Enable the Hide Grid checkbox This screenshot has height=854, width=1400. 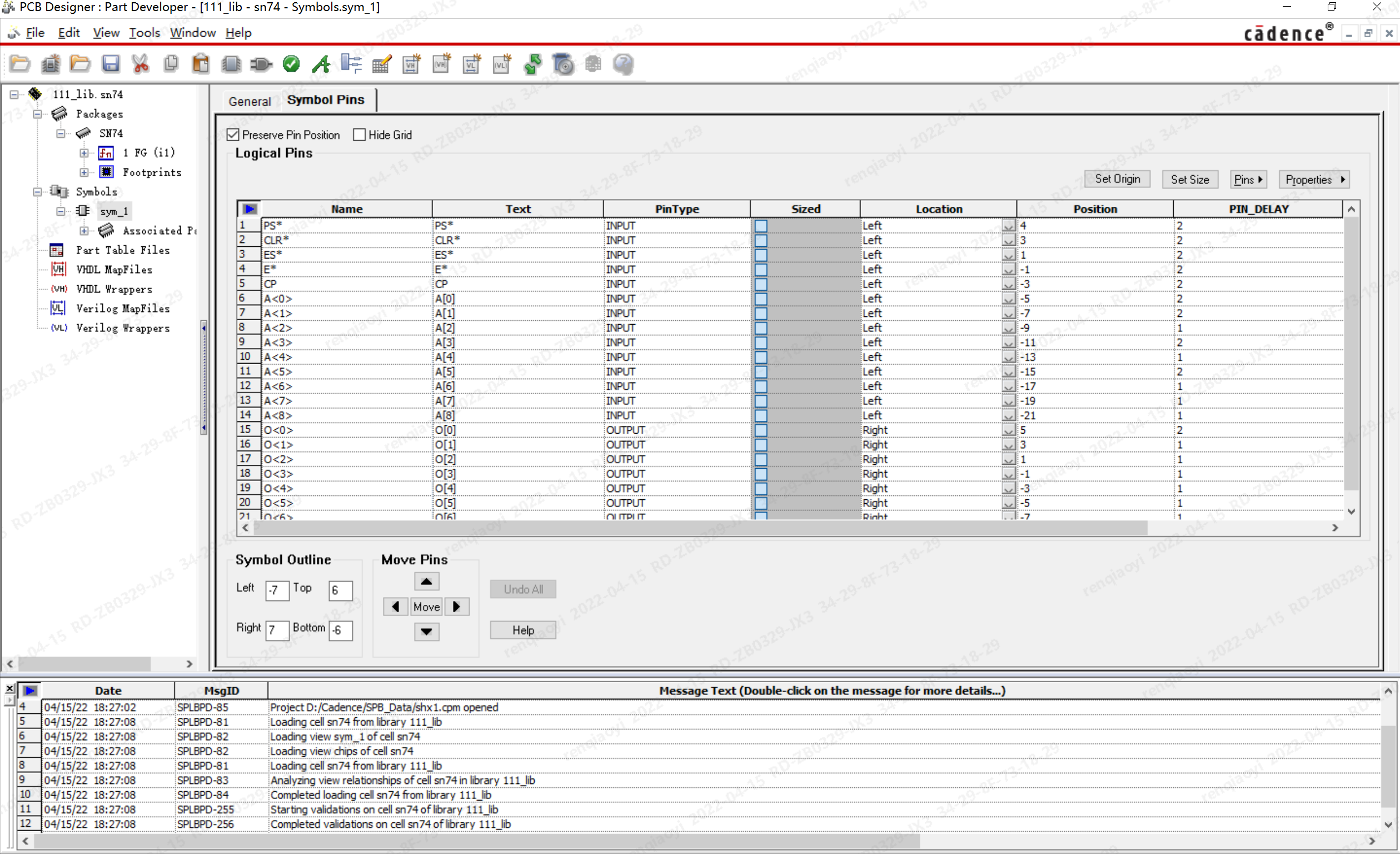pyautogui.click(x=359, y=135)
